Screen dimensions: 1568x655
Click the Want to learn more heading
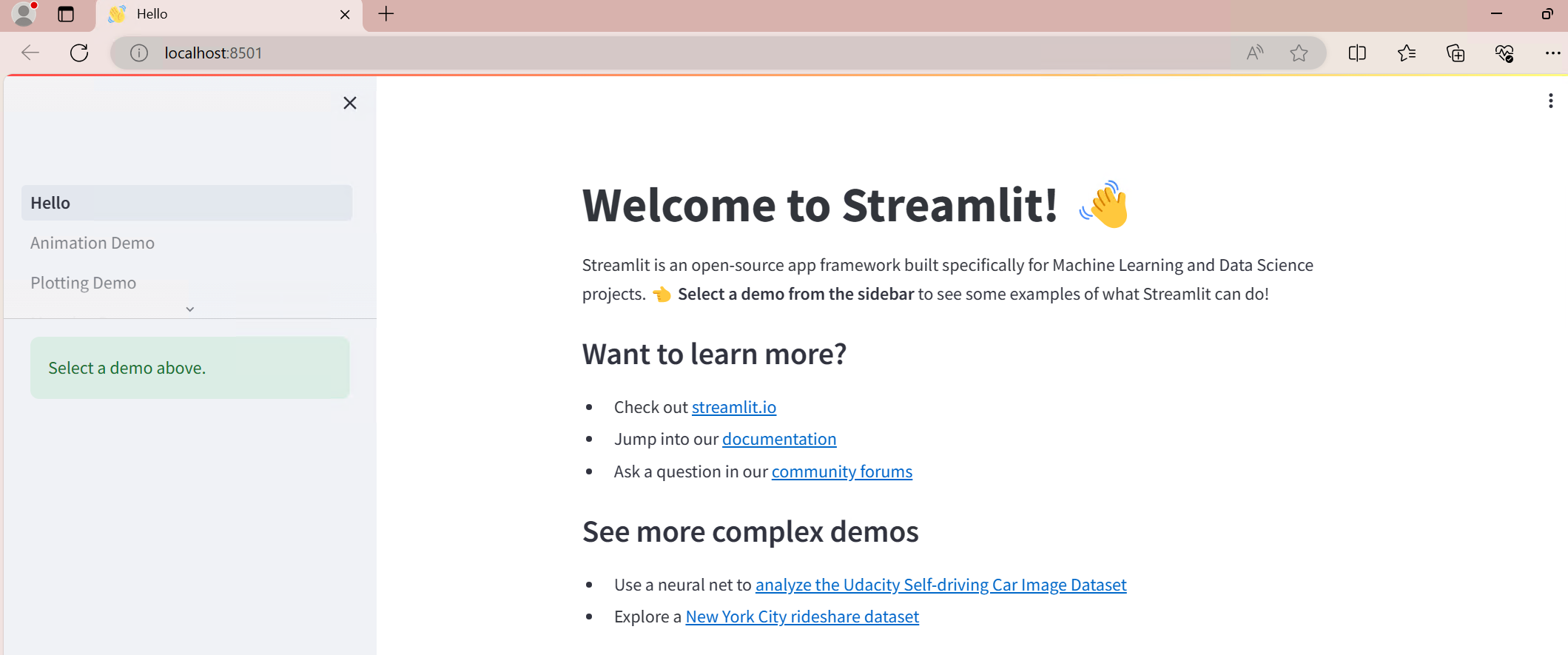pos(714,354)
